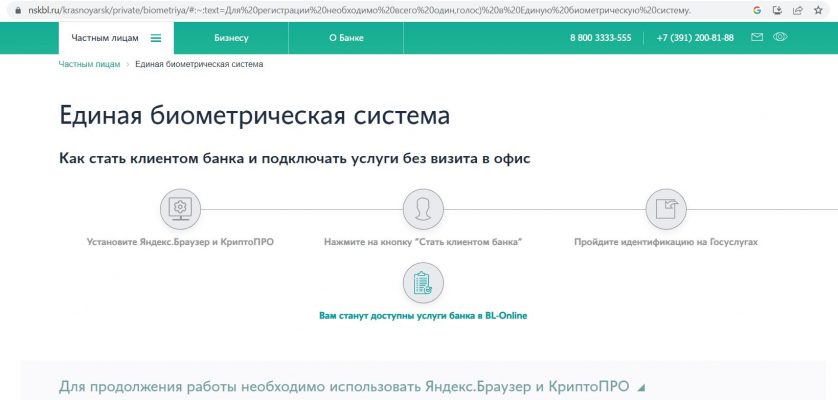Toggle the eye accessibility view icon

[x=781, y=38]
